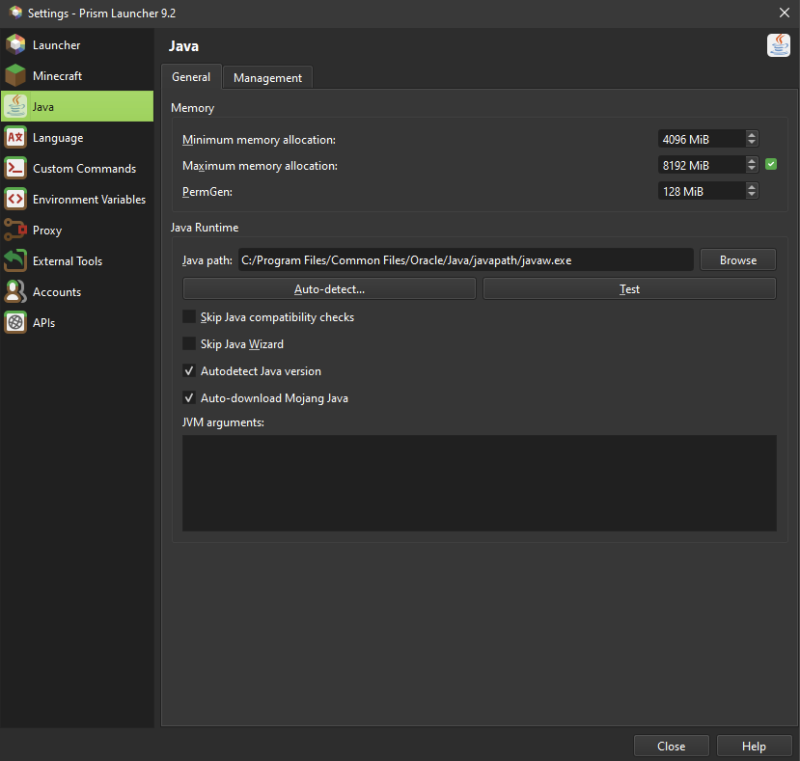This screenshot has width=800, height=761.
Task: Switch to the General tab
Action: click(191, 77)
